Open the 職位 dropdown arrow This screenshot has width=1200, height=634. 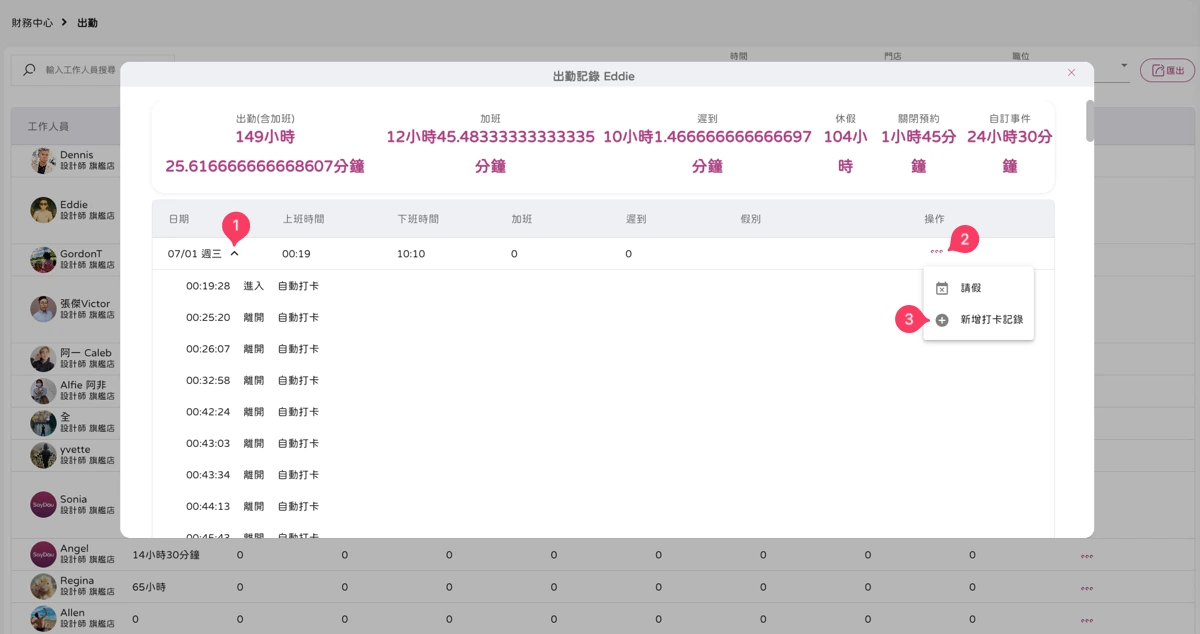[x=1125, y=68]
